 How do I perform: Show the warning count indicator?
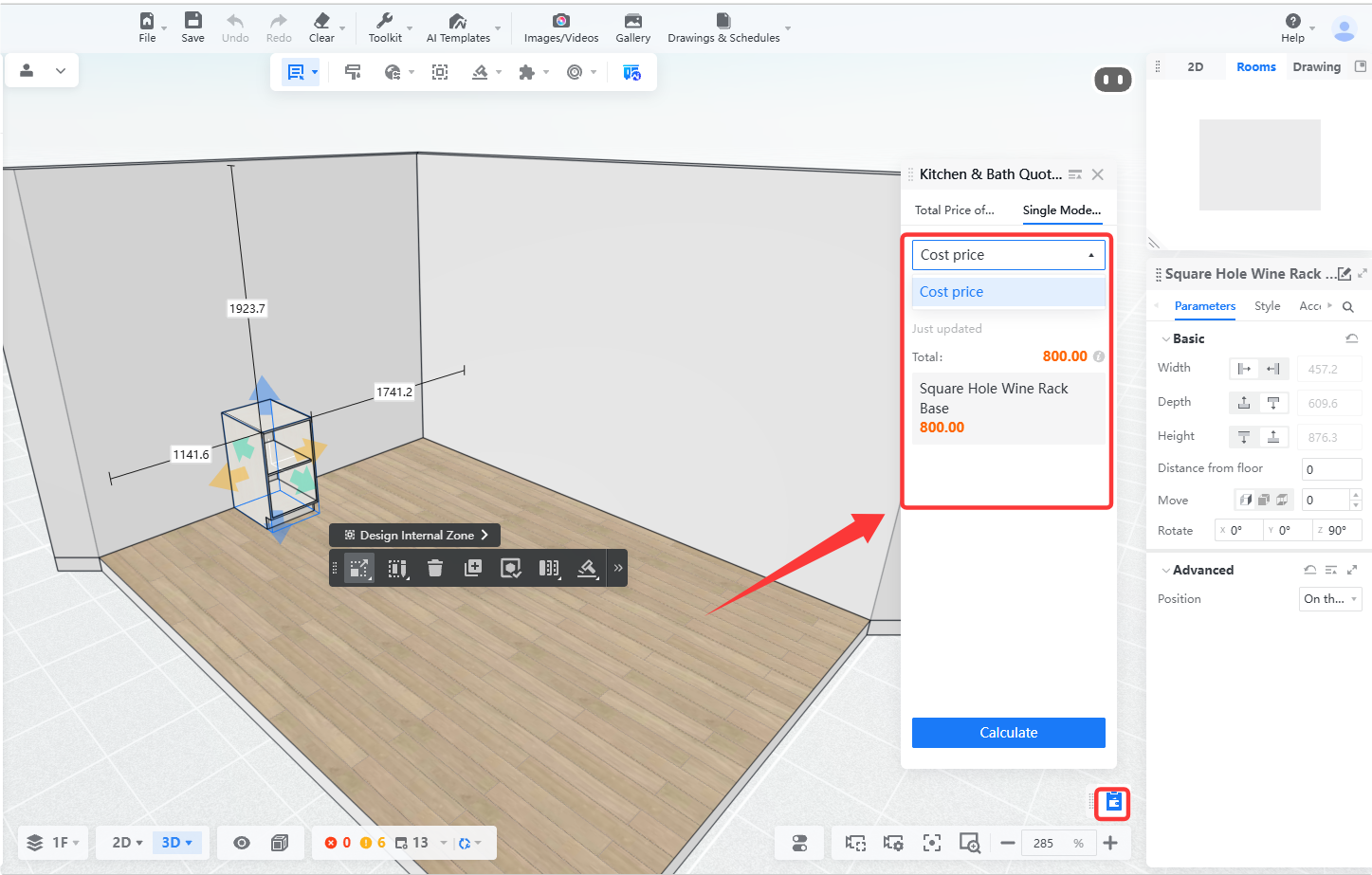pos(373,843)
